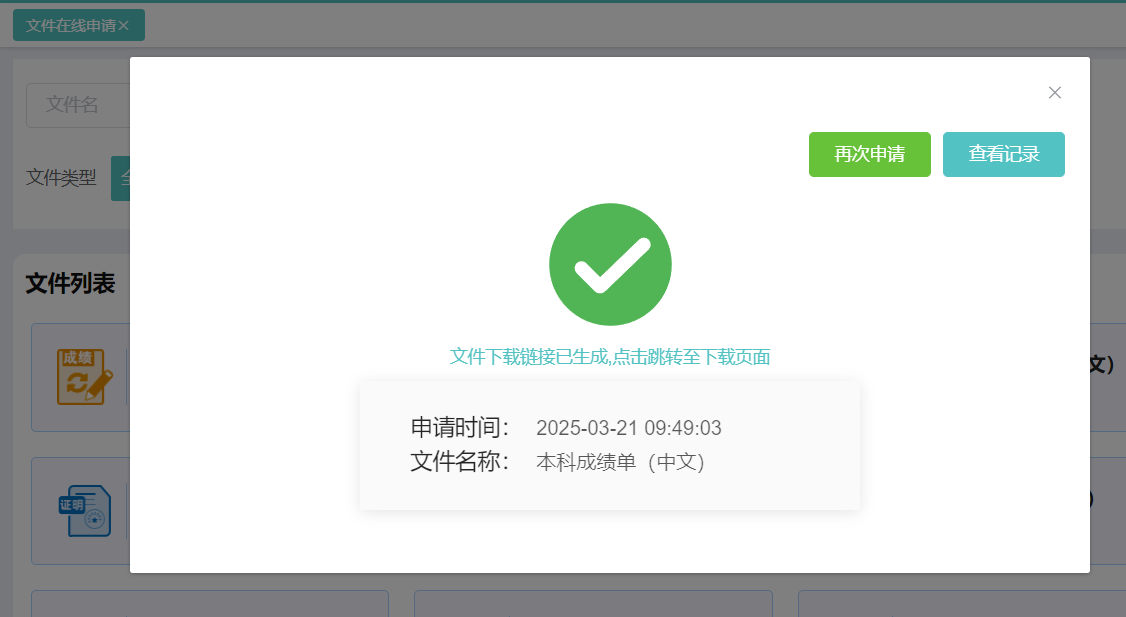Select the teal 全部 file type filter
The height and width of the screenshot is (617, 1126).
pyautogui.click(x=121, y=178)
